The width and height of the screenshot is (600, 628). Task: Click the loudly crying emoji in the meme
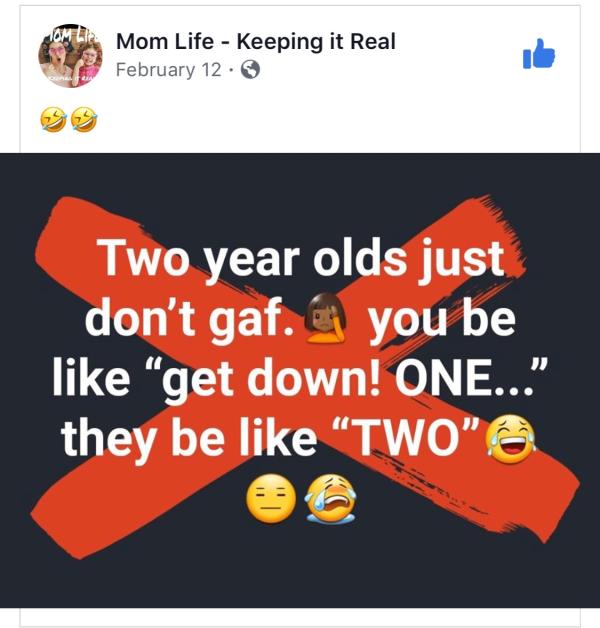tap(331, 498)
